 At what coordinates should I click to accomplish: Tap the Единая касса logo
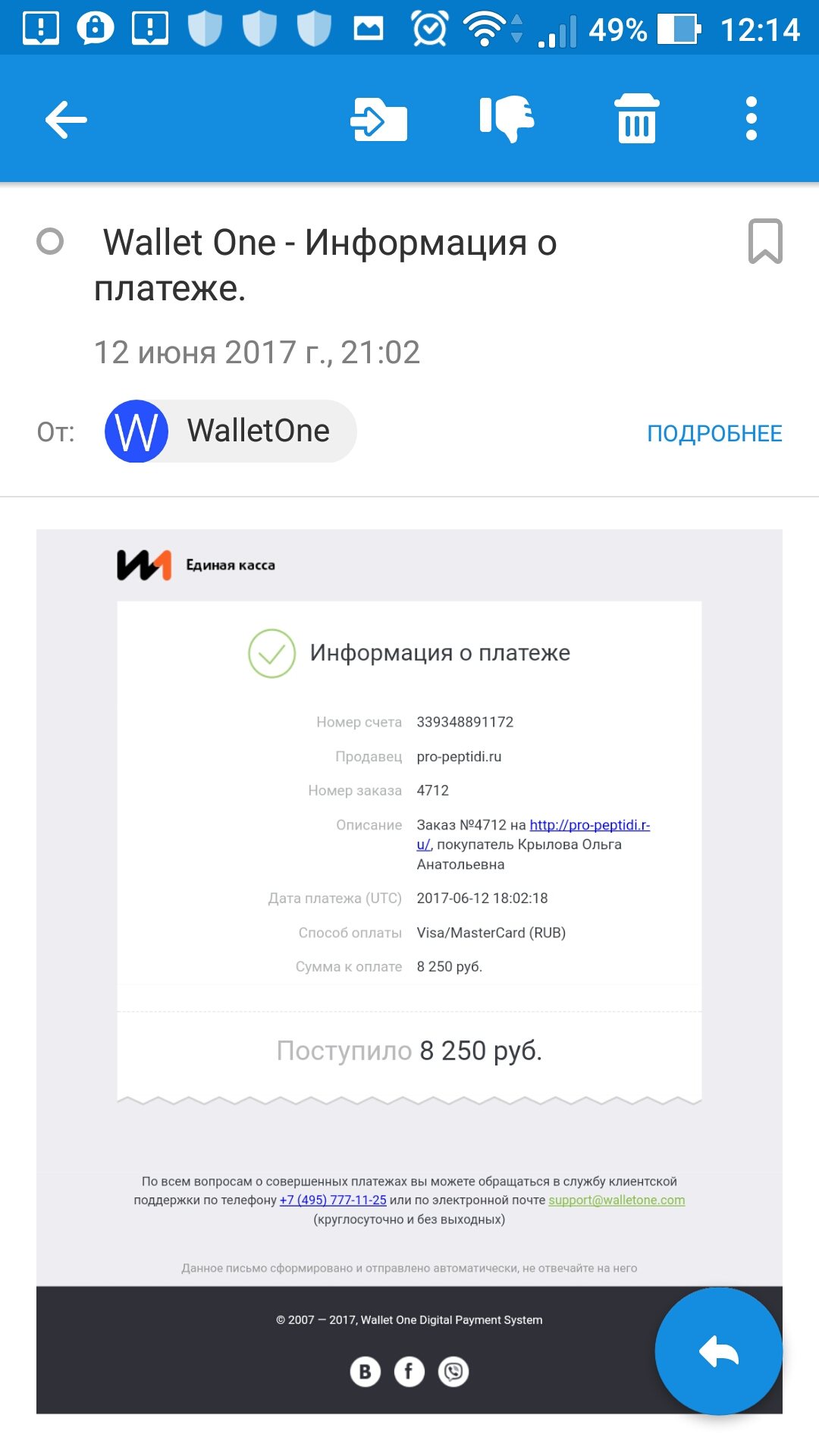click(196, 565)
